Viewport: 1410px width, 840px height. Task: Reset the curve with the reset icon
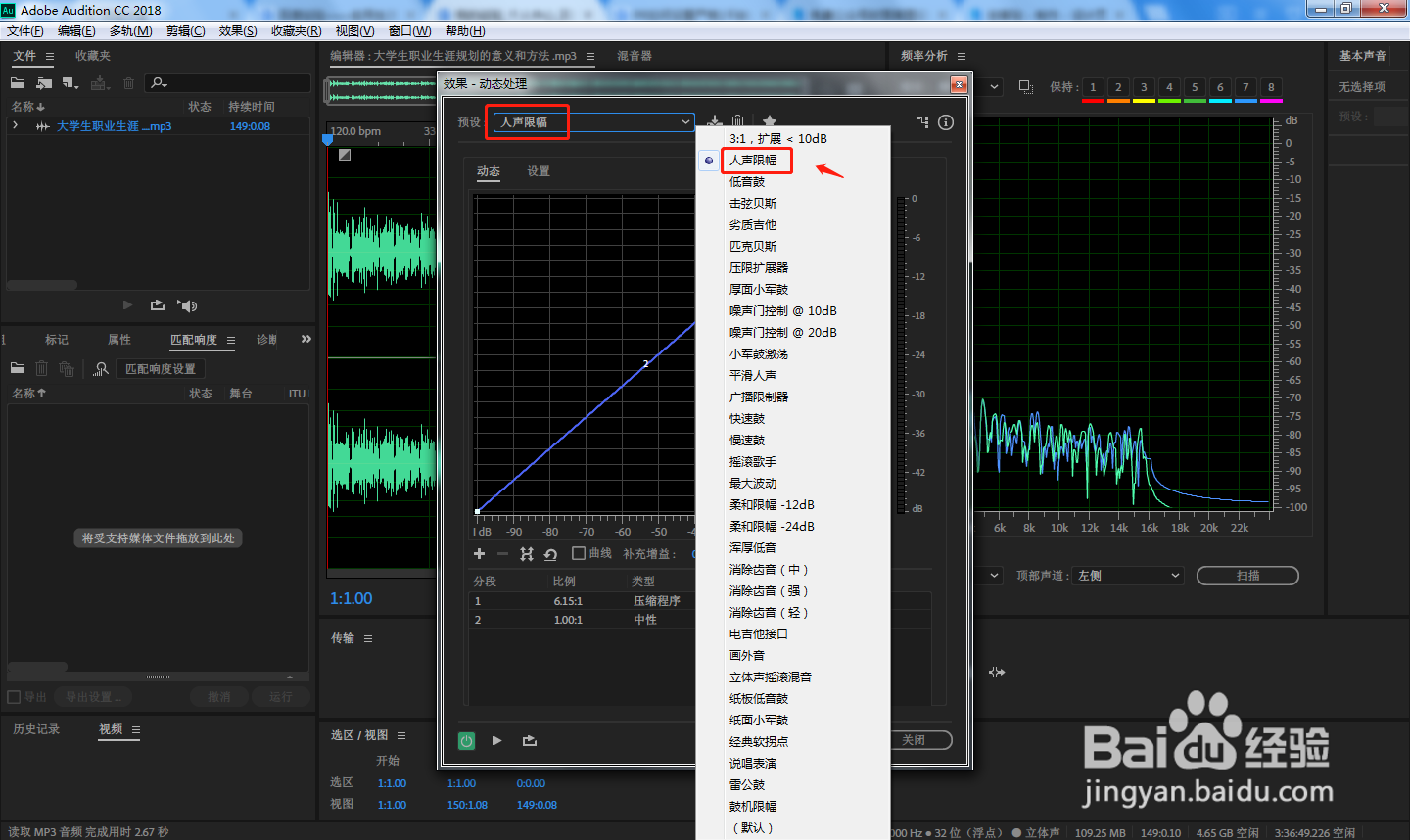(x=551, y=554)
